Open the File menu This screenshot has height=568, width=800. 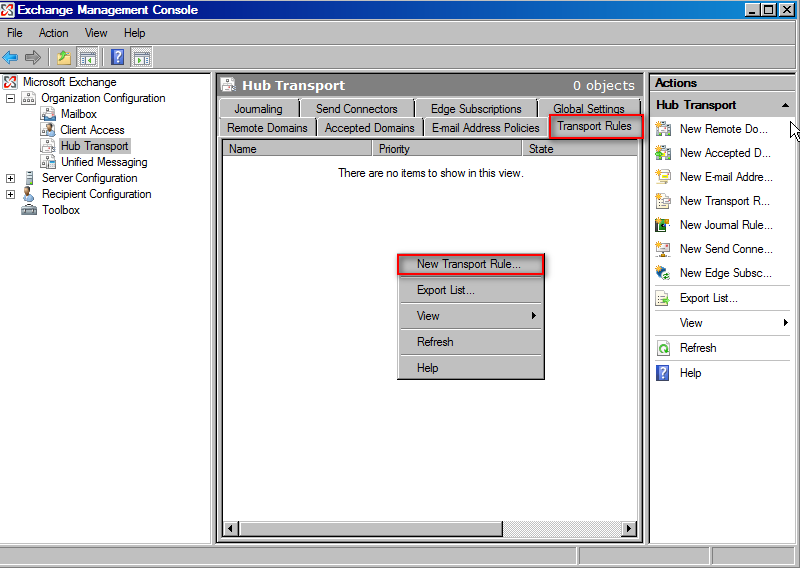15,33
